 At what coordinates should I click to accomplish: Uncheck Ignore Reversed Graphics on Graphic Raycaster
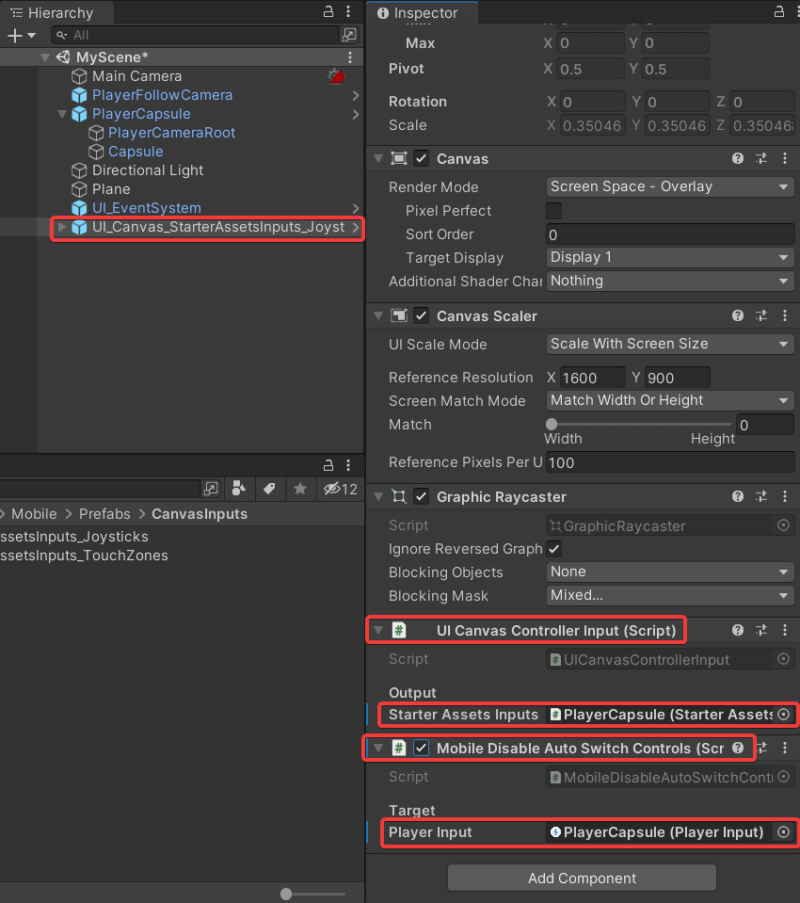coord(552,549)
